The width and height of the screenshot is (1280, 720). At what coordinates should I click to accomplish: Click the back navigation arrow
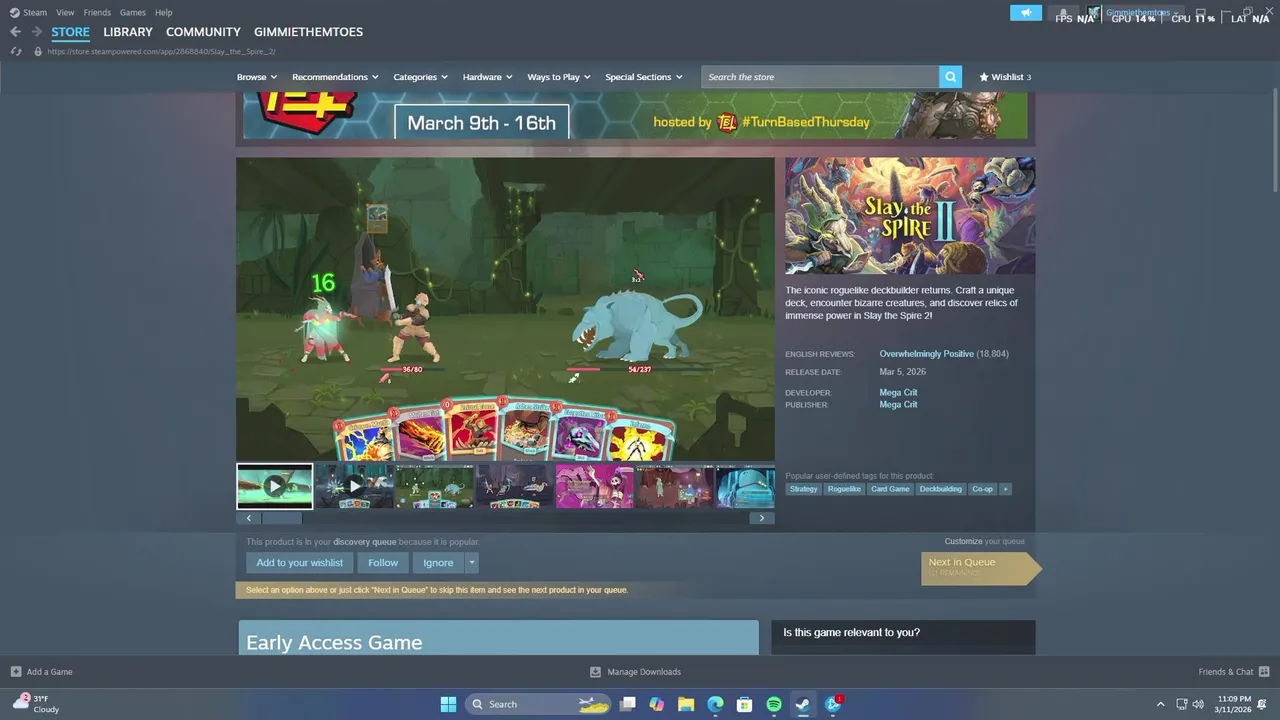click(15, 32)
